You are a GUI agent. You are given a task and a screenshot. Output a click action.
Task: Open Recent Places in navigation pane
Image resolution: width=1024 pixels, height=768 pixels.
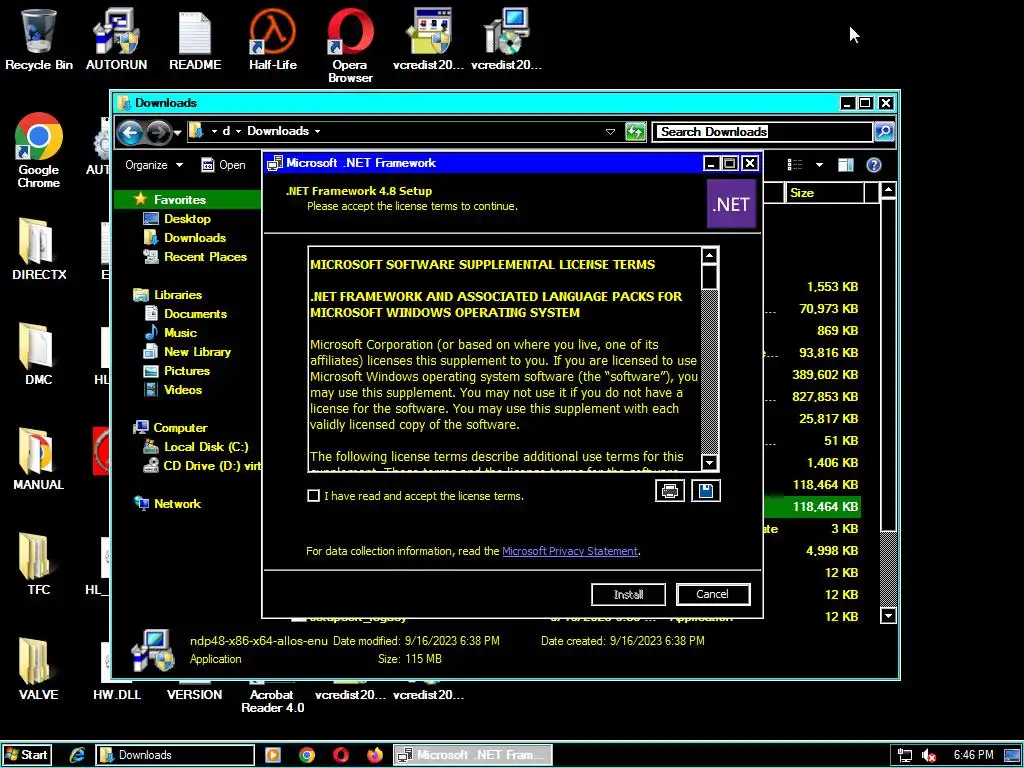(x=205, y=257)
